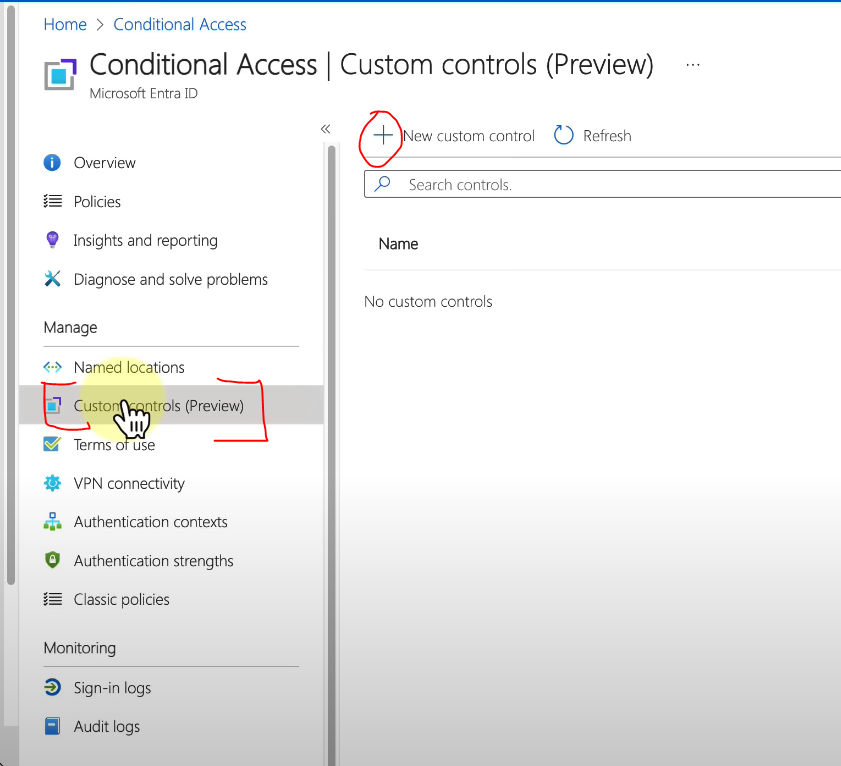Click the Authentication contexts hierarchy icon
Screen dimensions: 841x766
[53, 522]
